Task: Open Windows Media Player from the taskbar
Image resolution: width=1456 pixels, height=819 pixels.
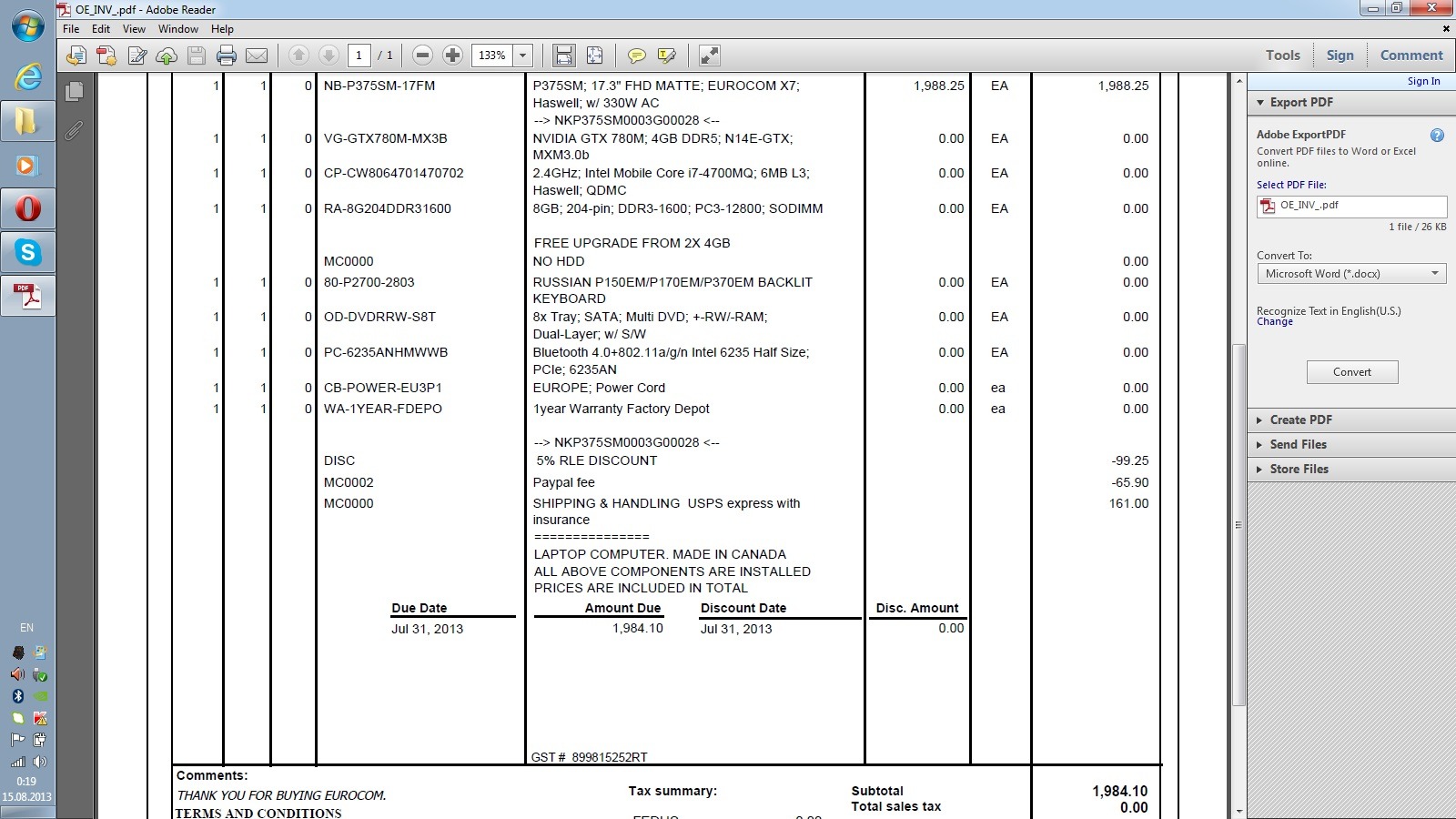Action: point(27,166)
